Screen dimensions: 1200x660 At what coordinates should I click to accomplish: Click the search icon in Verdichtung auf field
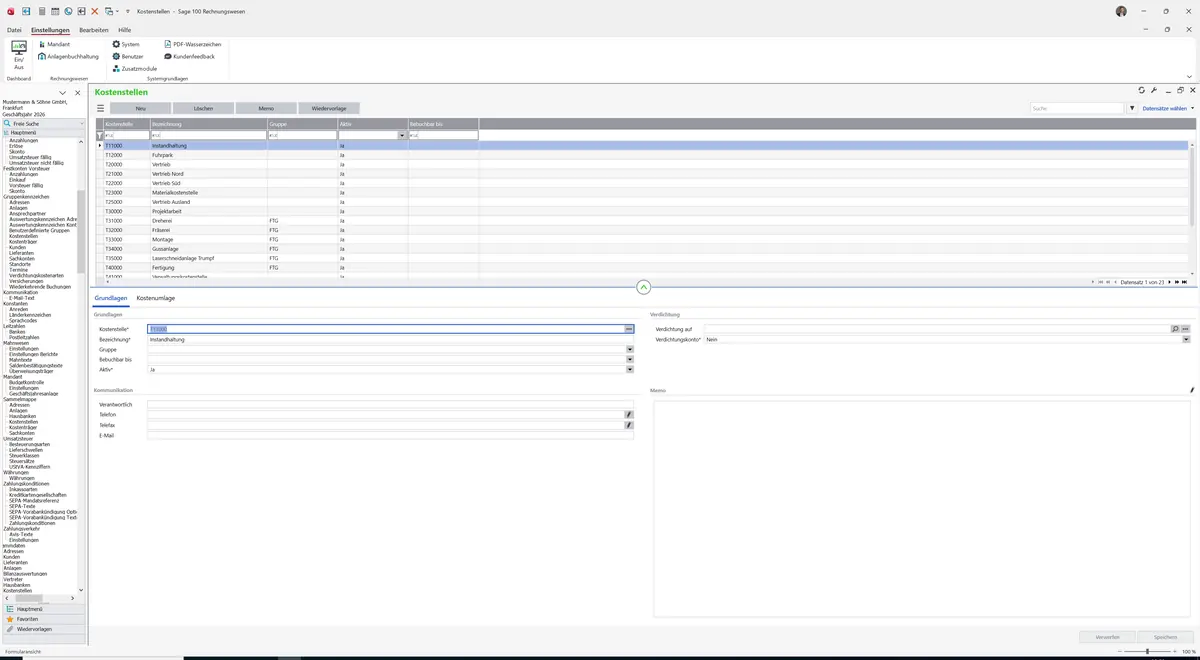pyautogui.click(x=1175, y=329)
